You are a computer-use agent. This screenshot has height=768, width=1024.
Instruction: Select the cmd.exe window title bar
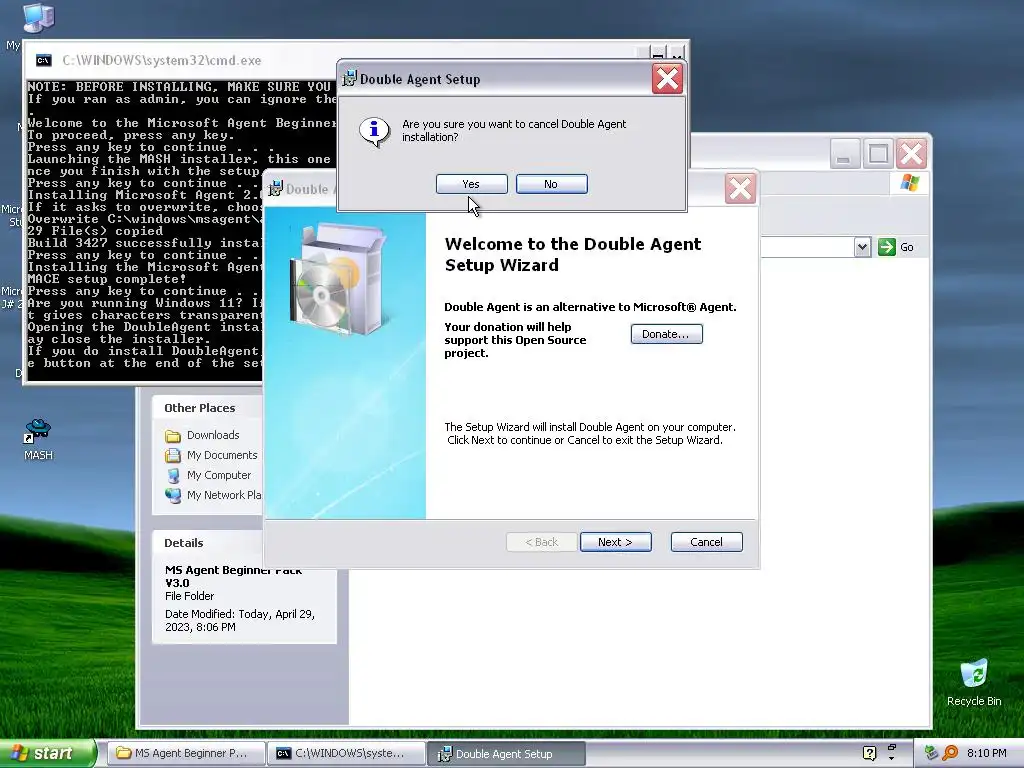[183, 61]
